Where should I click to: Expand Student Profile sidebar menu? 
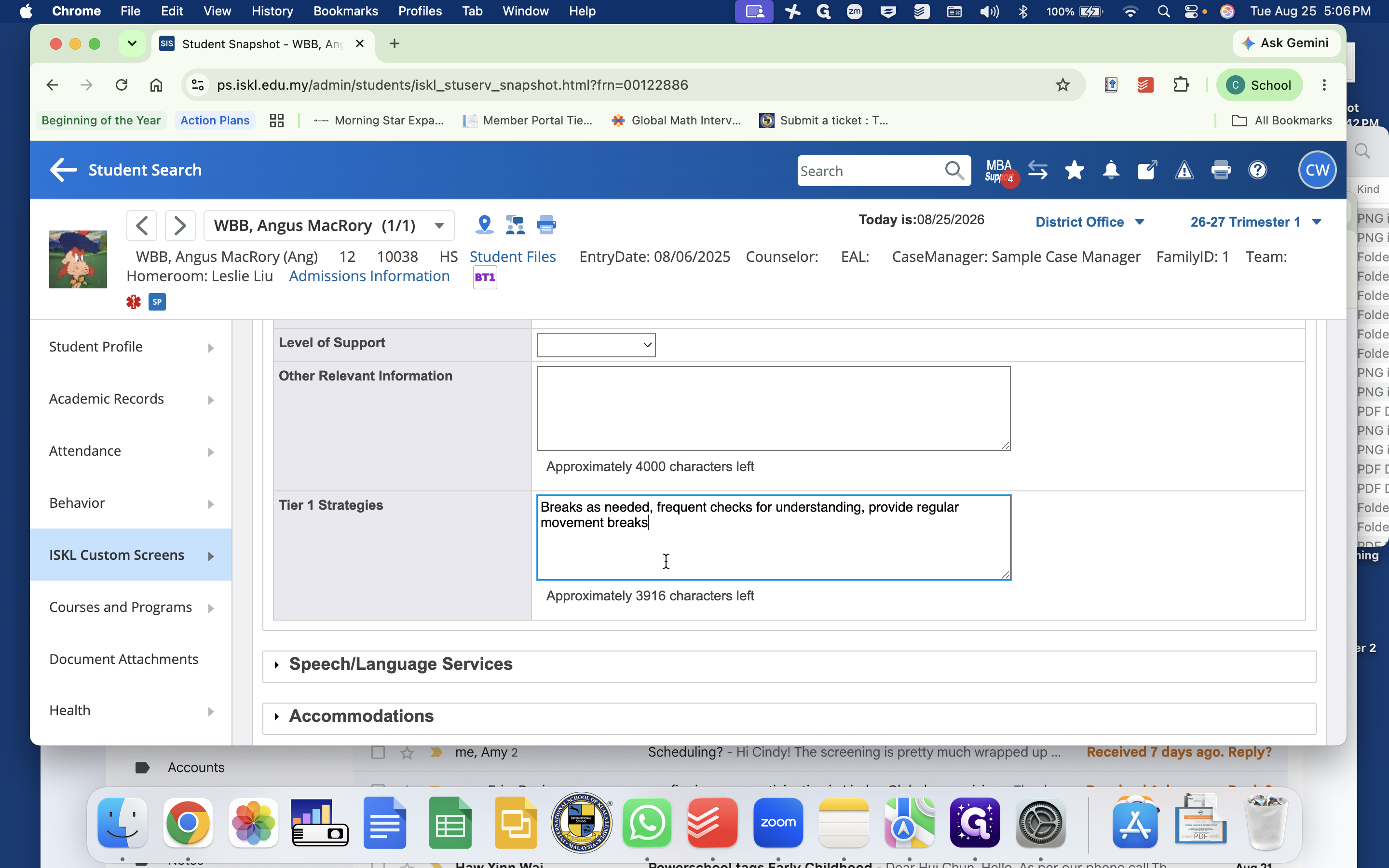point(131,347)
